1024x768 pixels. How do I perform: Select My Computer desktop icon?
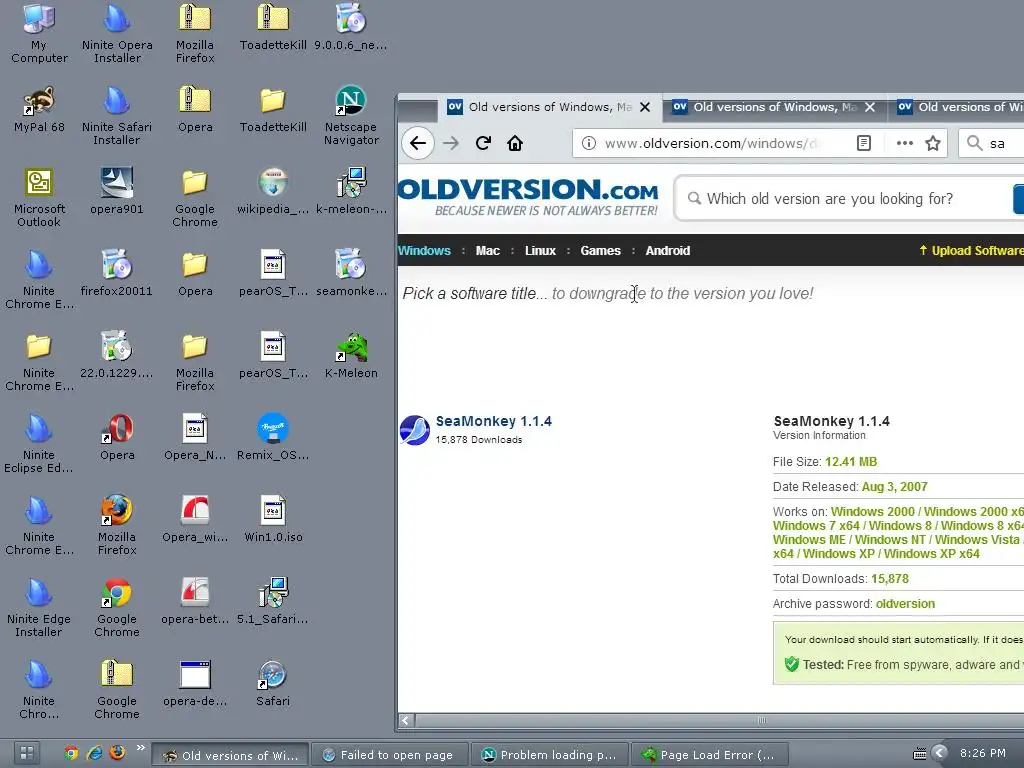point(39,34)
